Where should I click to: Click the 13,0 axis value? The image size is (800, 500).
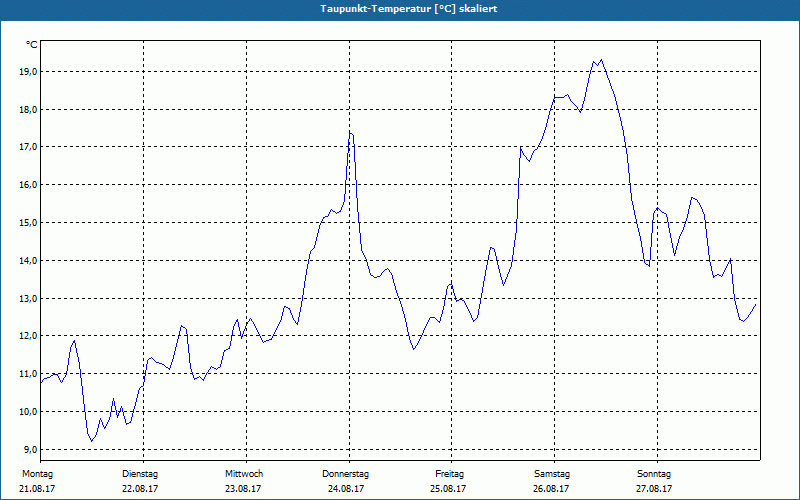[29, 298]
